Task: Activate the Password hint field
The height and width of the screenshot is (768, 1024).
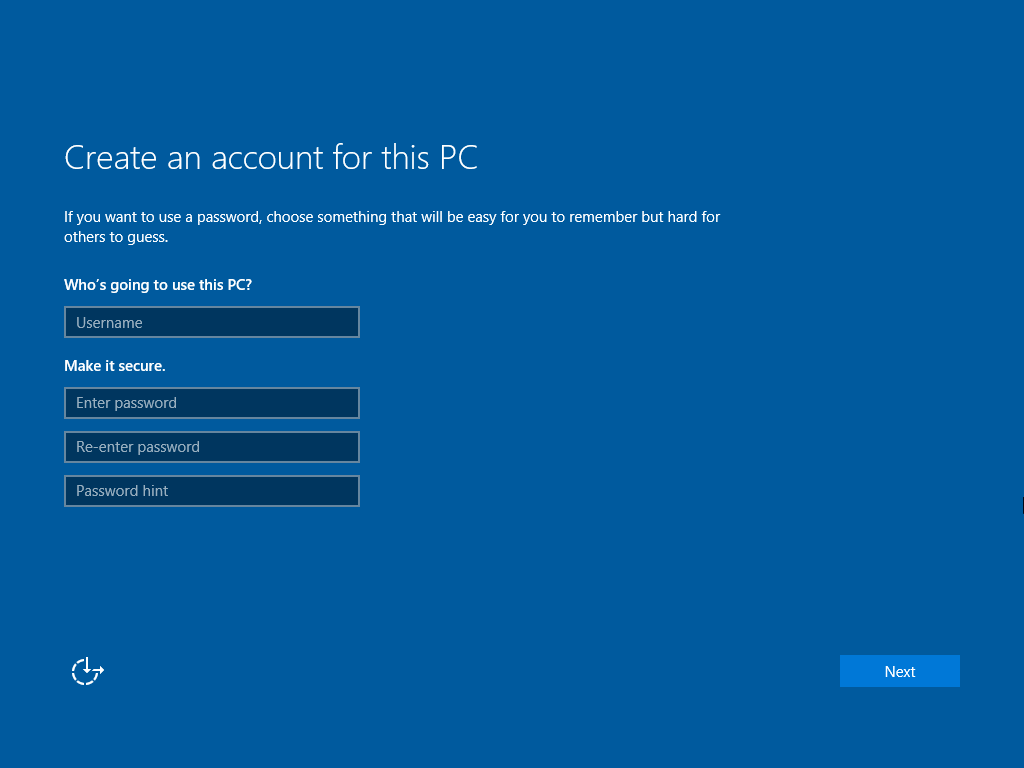Action: [x=212, y=491]
